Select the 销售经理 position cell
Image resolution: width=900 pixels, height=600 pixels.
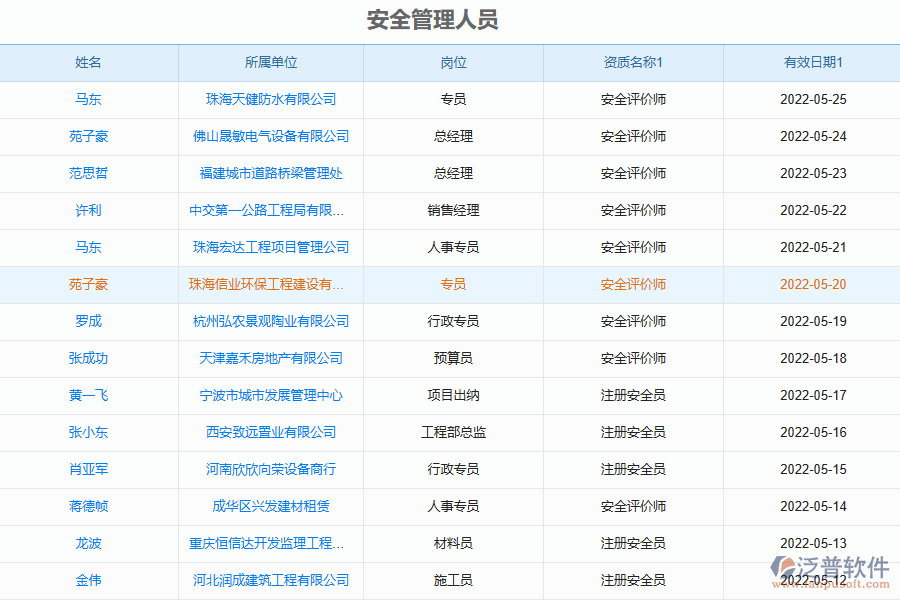[453, 211]
